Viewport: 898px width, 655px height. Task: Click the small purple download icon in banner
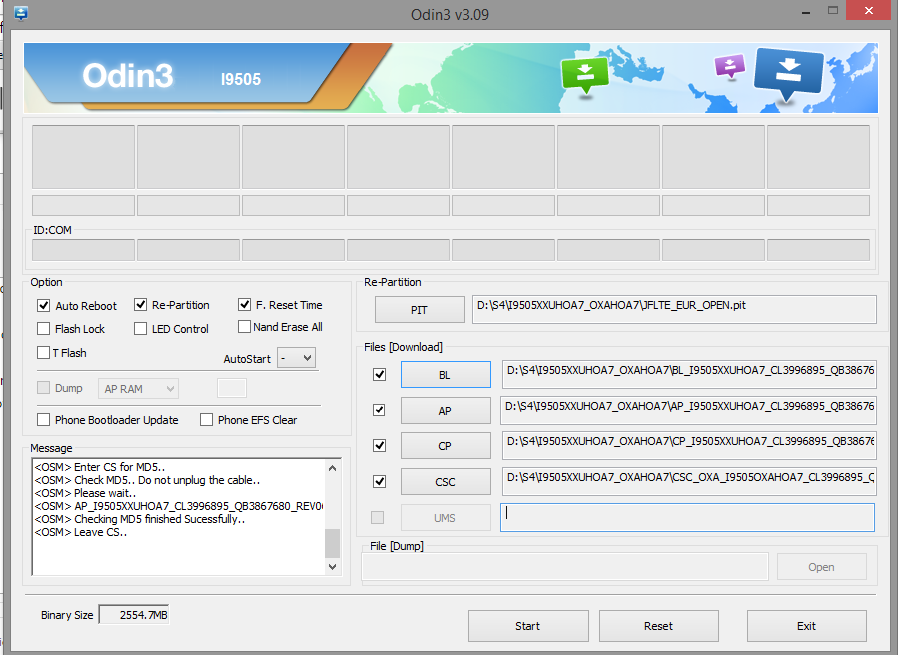point(730,66)
